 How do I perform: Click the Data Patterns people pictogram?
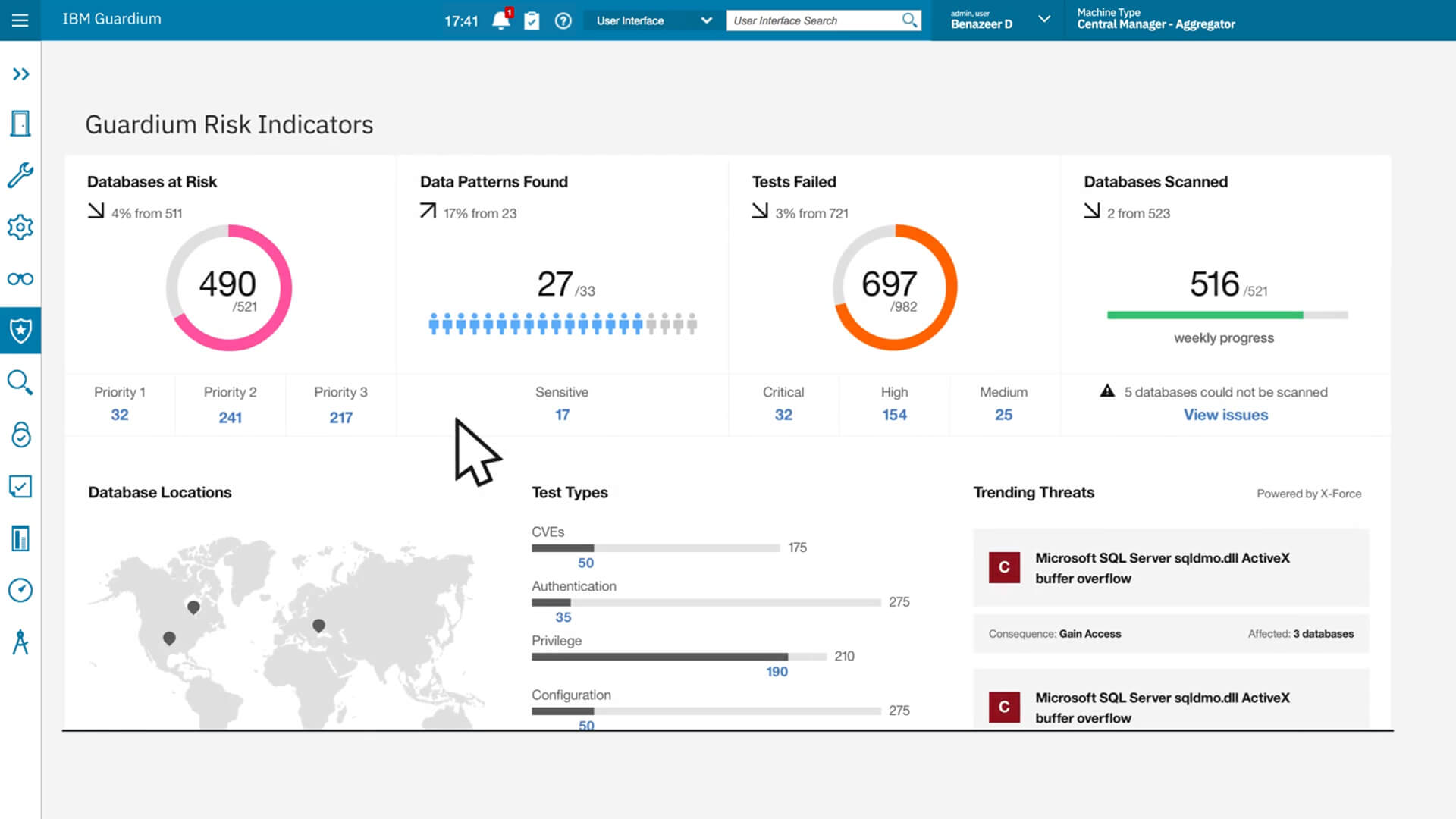point(563,324)
